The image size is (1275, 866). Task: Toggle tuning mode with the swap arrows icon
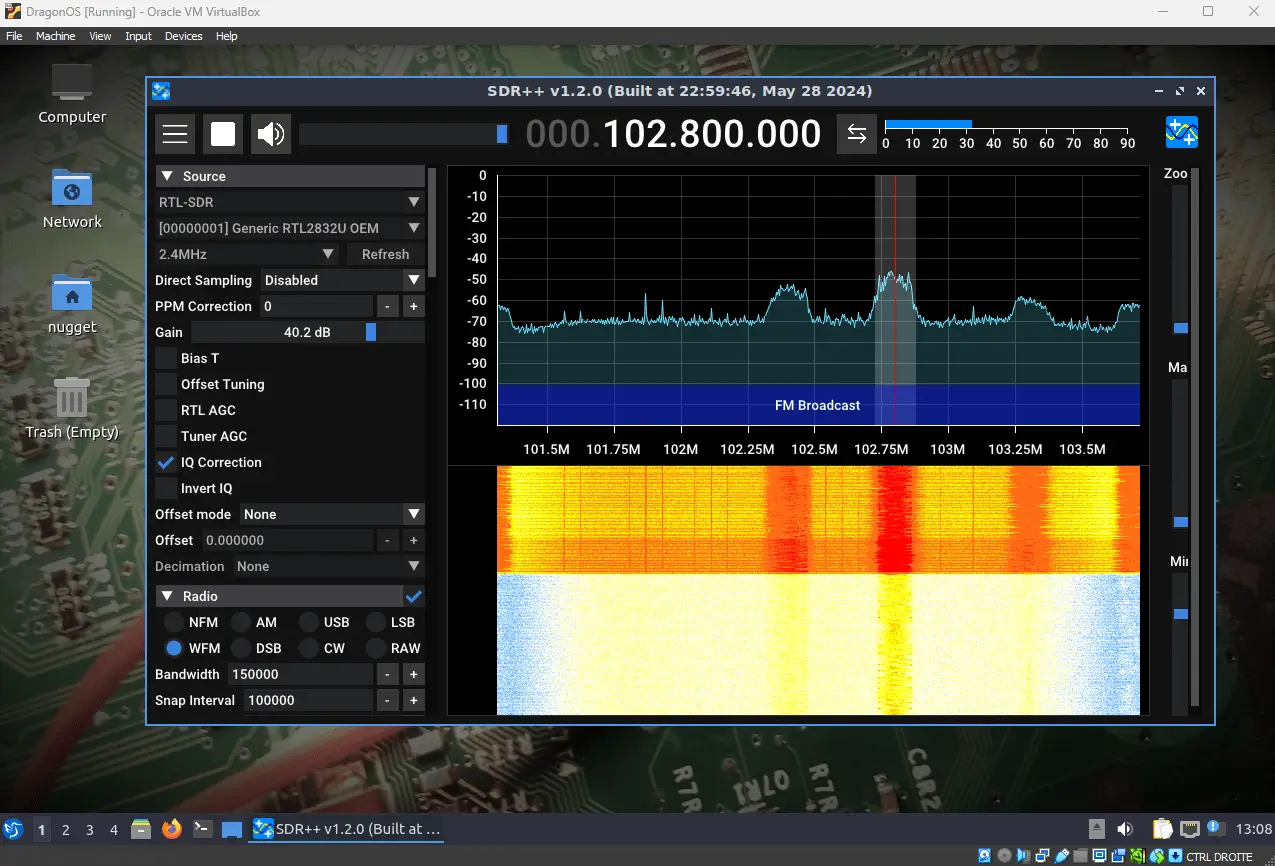(x=856, y=133)
